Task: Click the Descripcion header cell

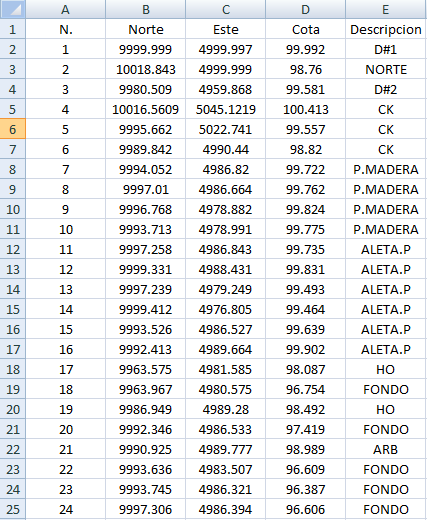Action: (386, 29)
